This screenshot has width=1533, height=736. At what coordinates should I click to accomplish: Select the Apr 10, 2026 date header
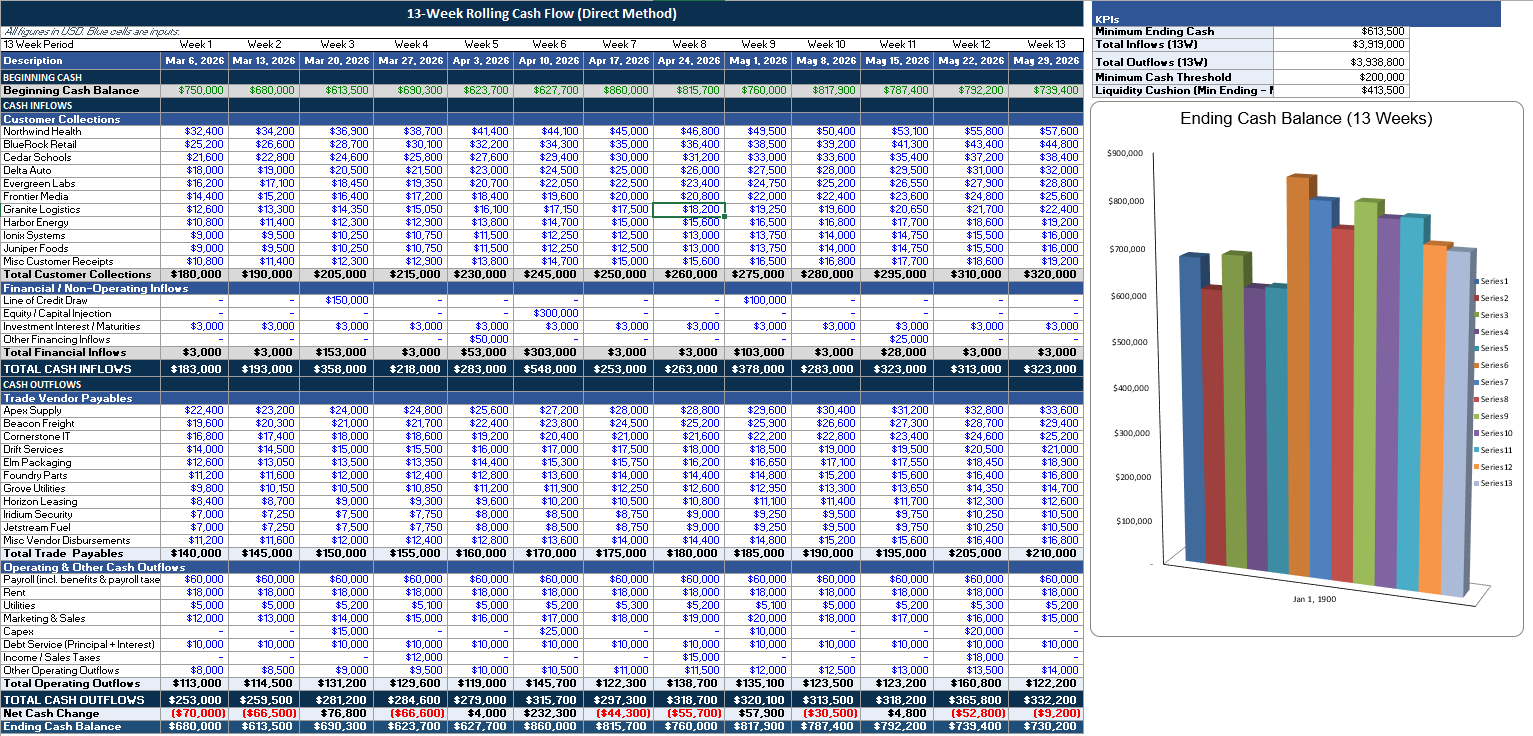[x=549, y=60]
